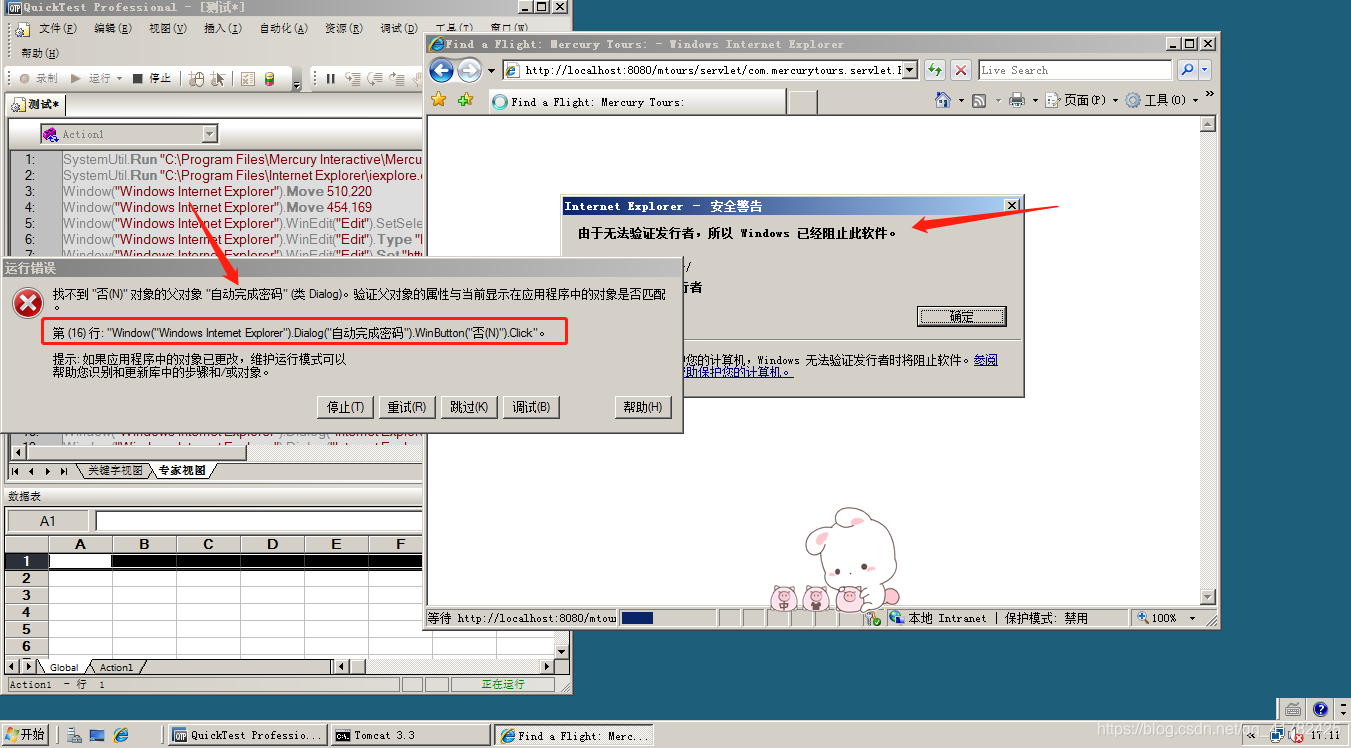This screenshot has width=1351, height=748.
Task: Open the Live Search options dropdown
Action: coord(1205,70)
